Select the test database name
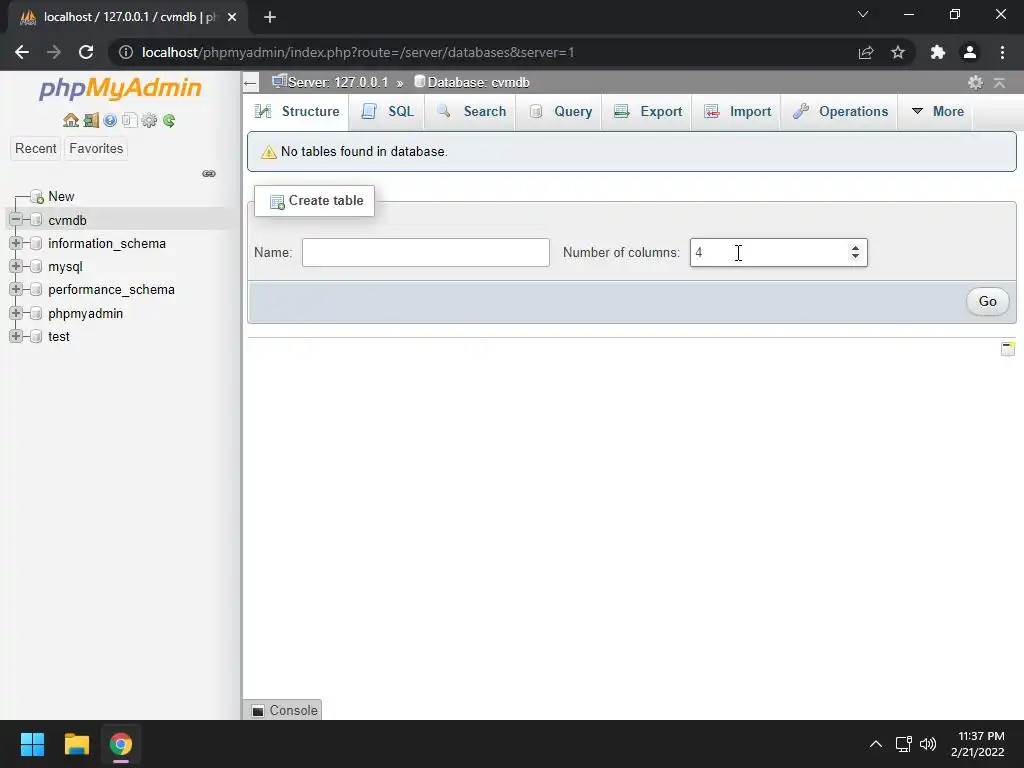Image resolution: width=1024 pixels, height=768 pixels. 59,336
